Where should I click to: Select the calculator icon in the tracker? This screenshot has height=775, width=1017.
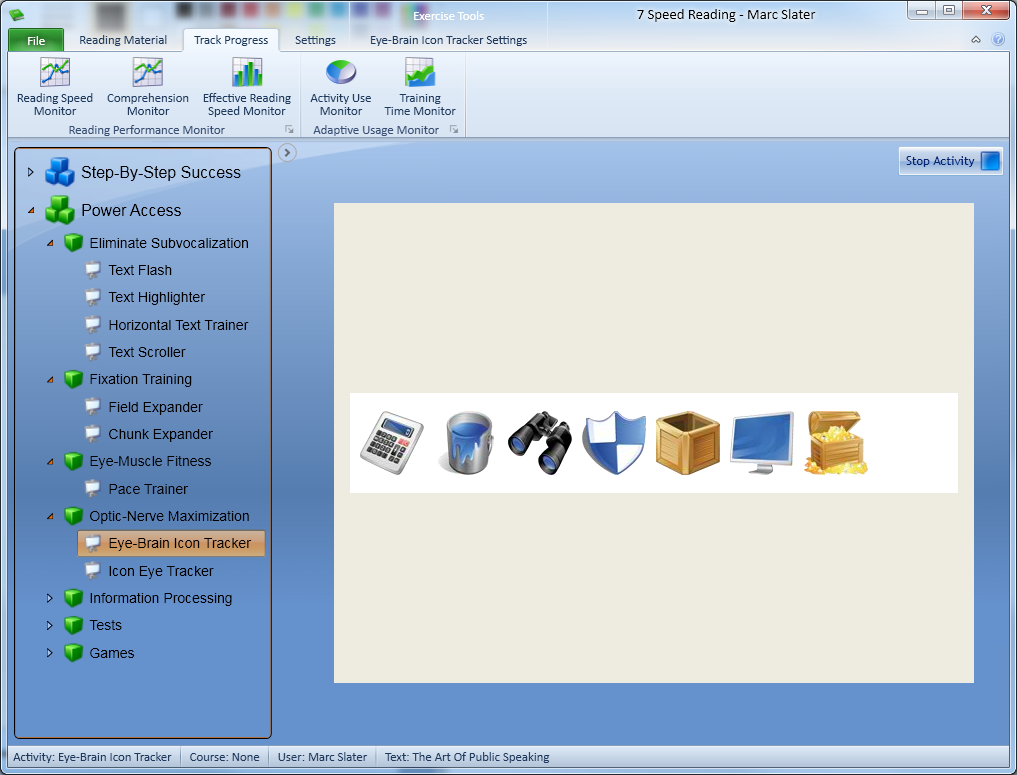pyautogui.click(x=391, y=443)
